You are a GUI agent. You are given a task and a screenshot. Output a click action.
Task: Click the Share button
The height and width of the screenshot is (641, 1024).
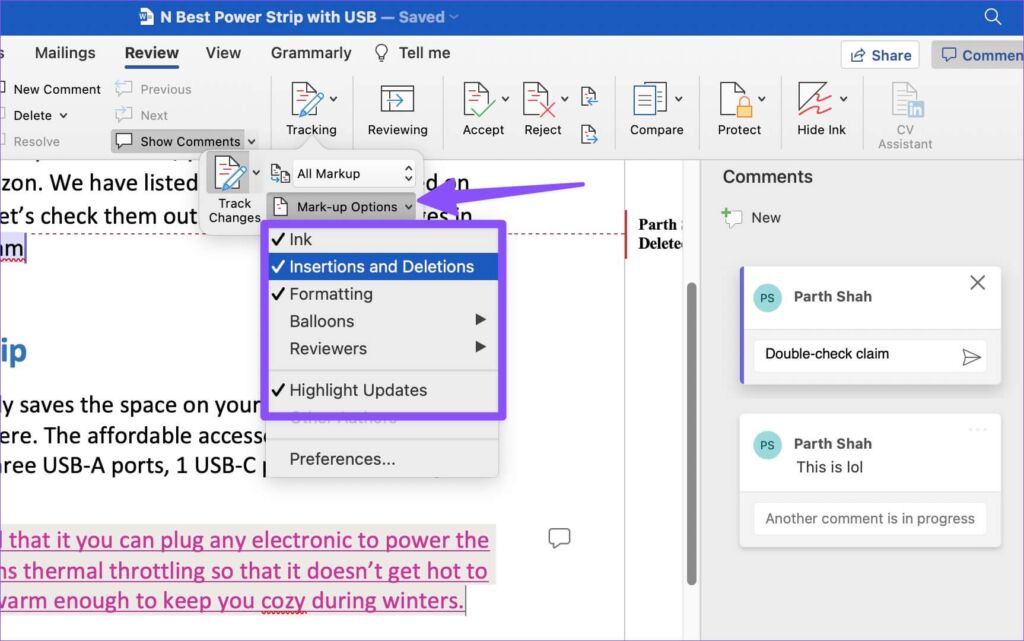[x=880, y=55]
